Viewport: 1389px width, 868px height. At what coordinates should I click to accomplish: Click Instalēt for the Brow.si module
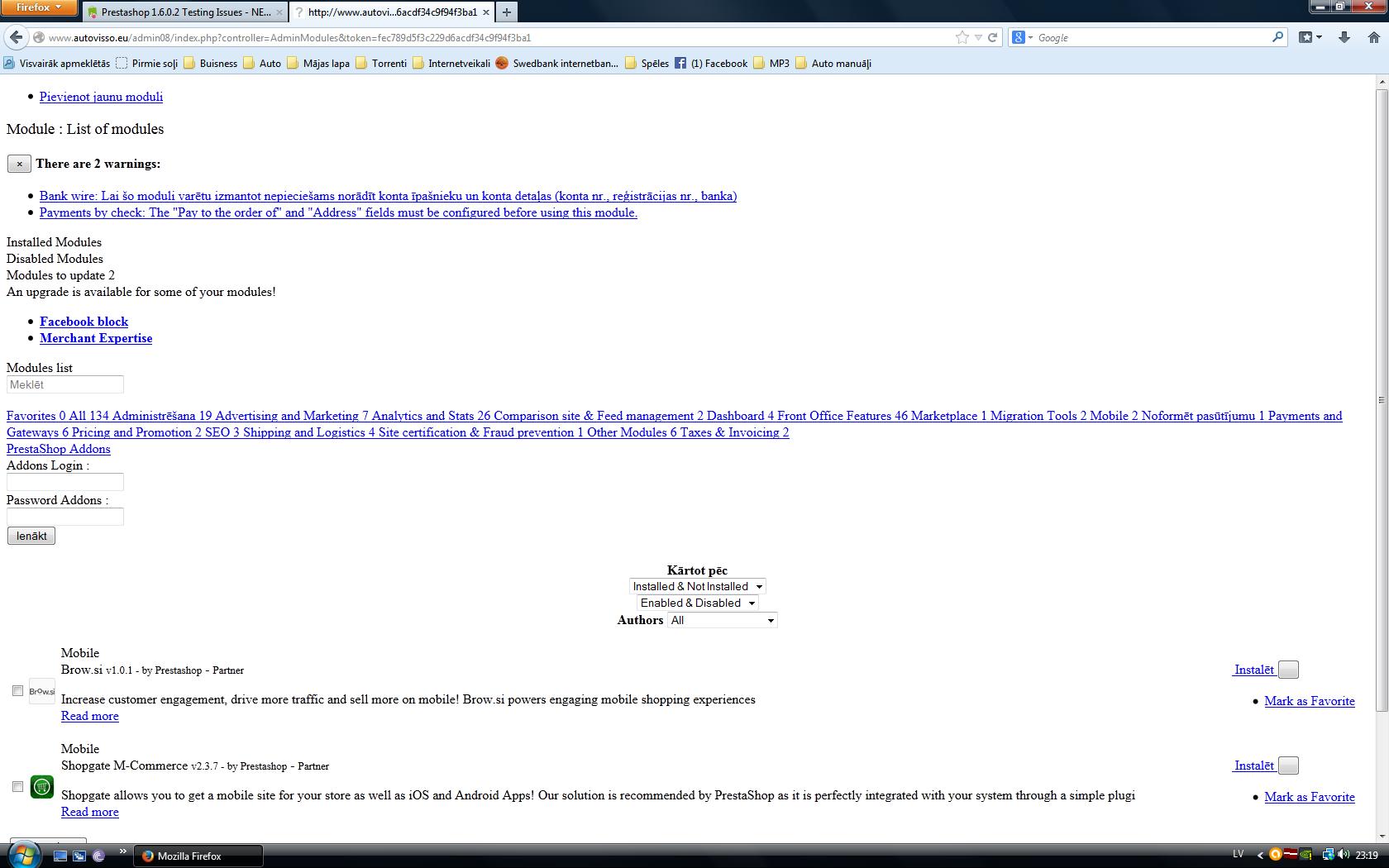coord(1254,670)
